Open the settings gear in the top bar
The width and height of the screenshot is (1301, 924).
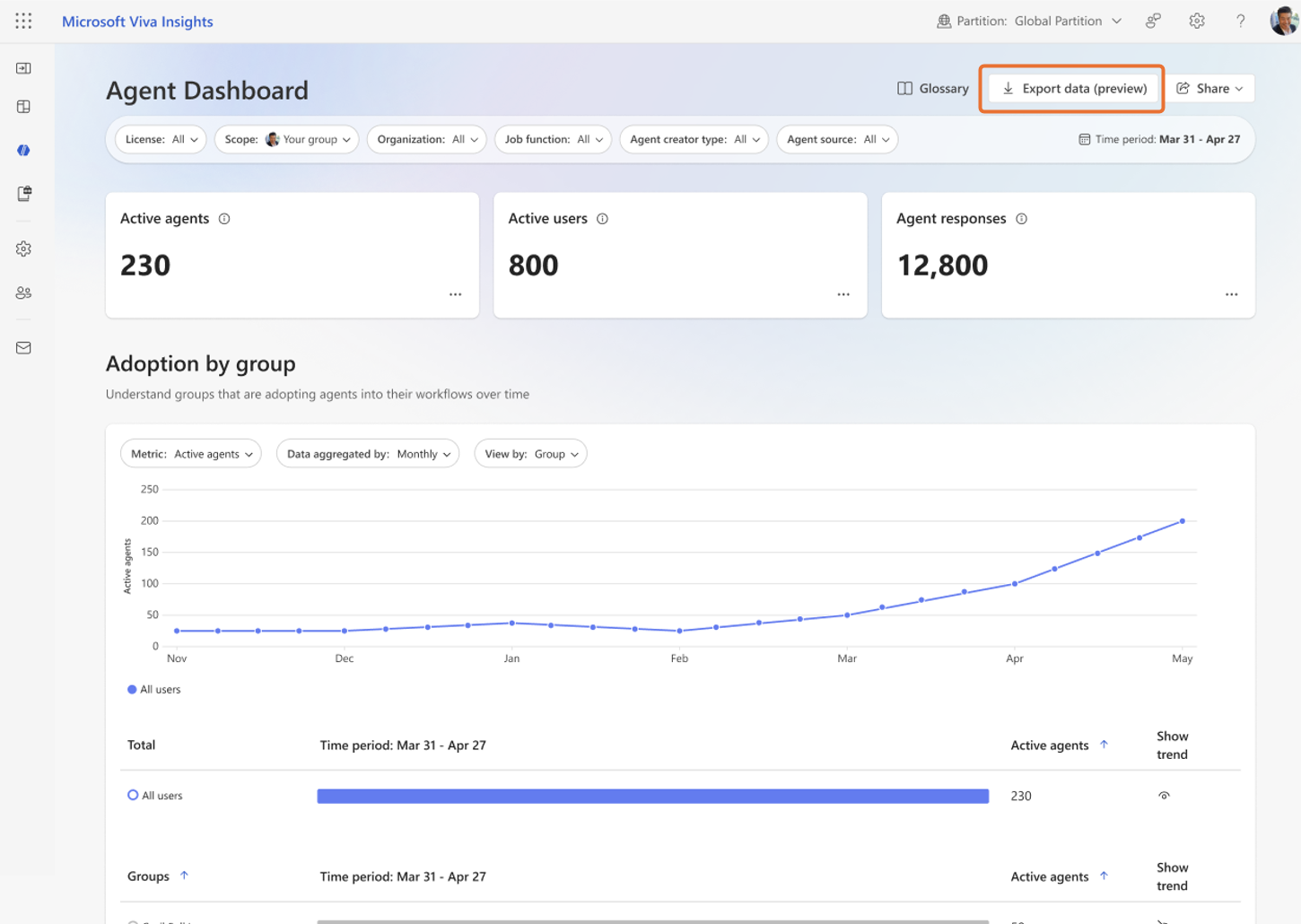tap(1196, 21)
